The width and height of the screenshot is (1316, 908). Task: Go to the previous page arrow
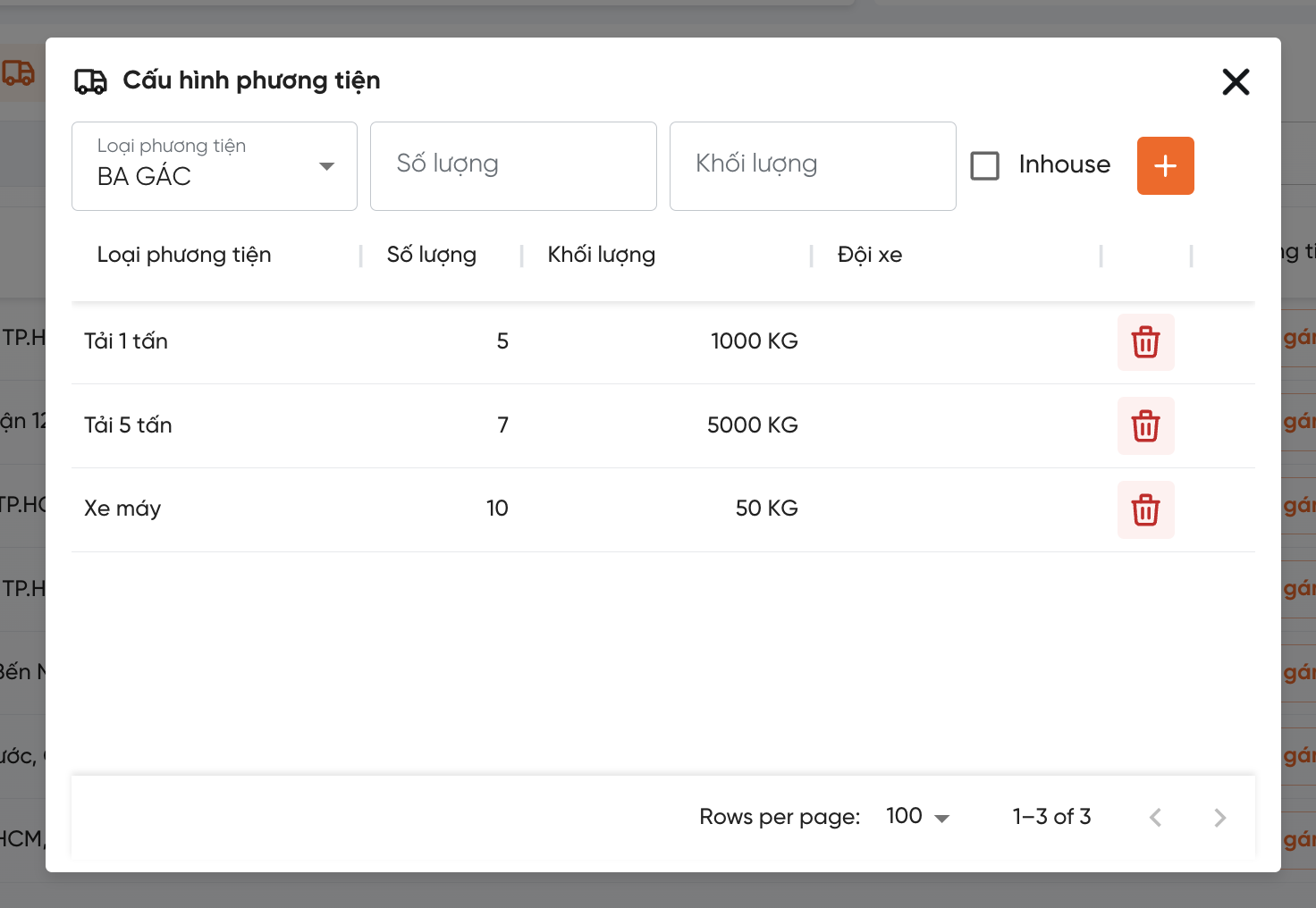(1155, 817)
